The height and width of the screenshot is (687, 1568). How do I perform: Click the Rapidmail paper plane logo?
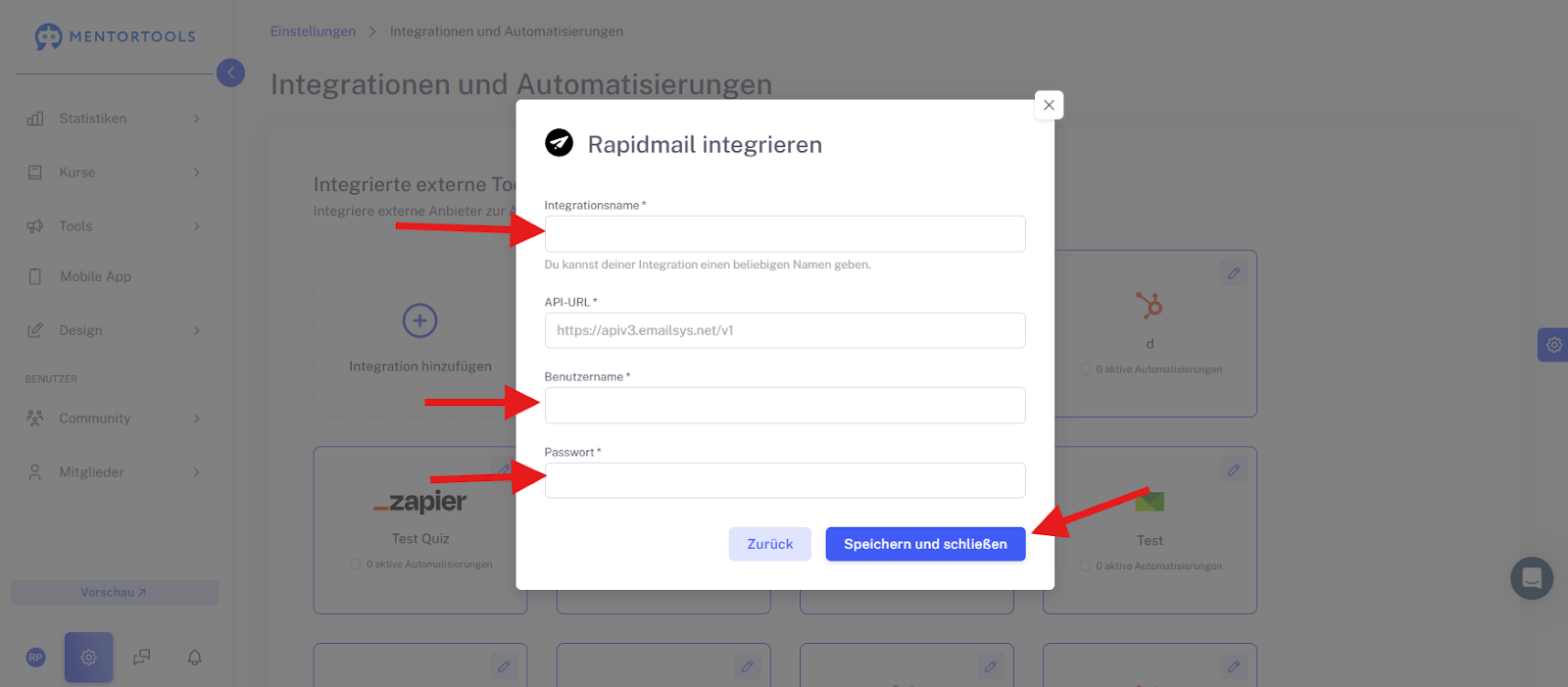pyautogui.click(x=560, y=143)
